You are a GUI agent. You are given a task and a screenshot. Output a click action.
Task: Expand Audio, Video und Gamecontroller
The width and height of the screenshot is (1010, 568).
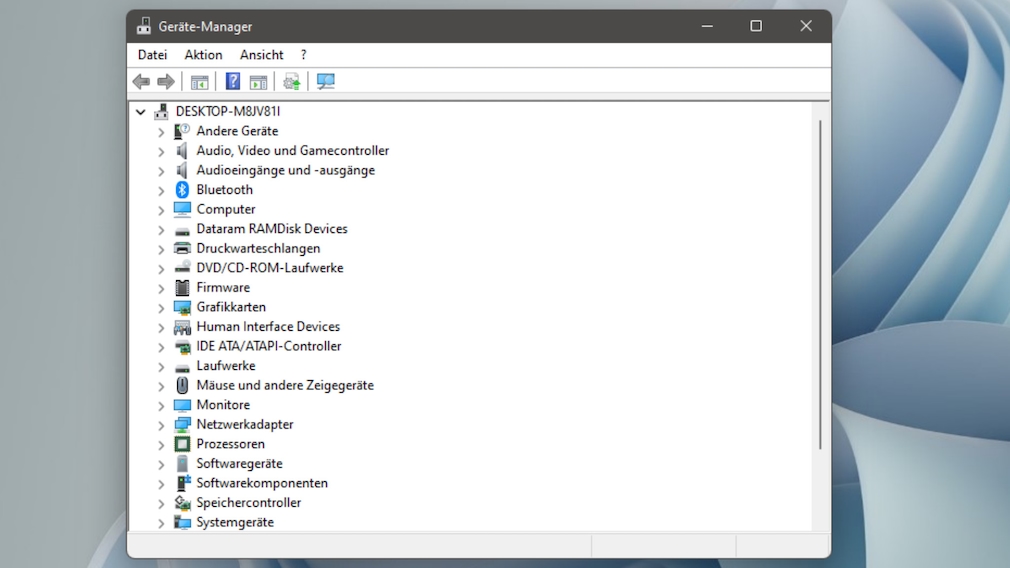[161, 151]
